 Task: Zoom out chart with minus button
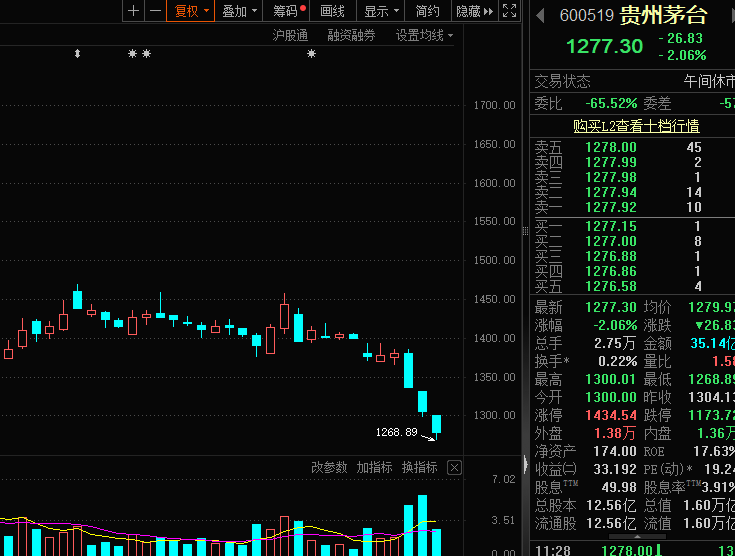(x=156, y=11)
